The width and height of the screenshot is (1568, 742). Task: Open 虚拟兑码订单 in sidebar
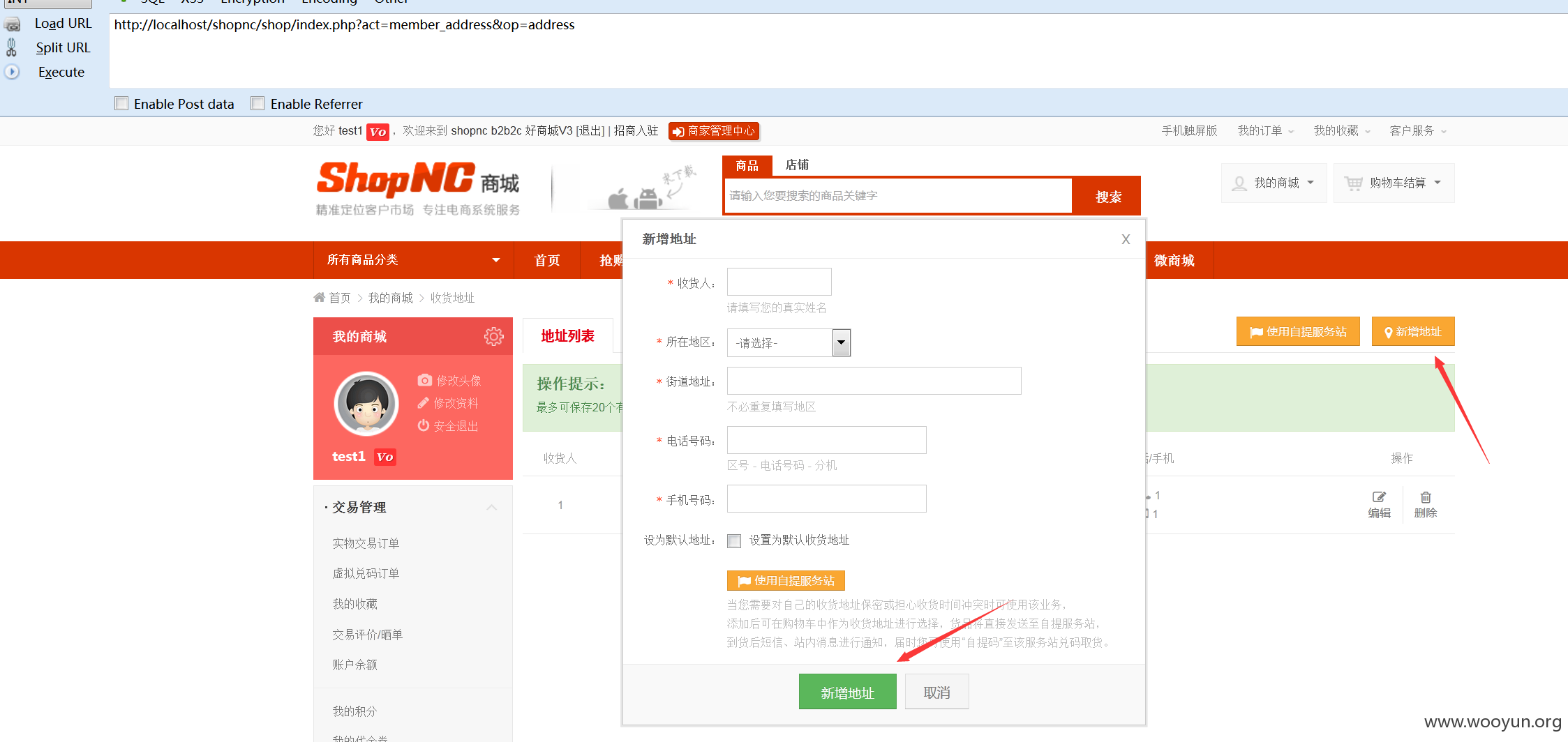pyautogui.click(x=366, y=573)
